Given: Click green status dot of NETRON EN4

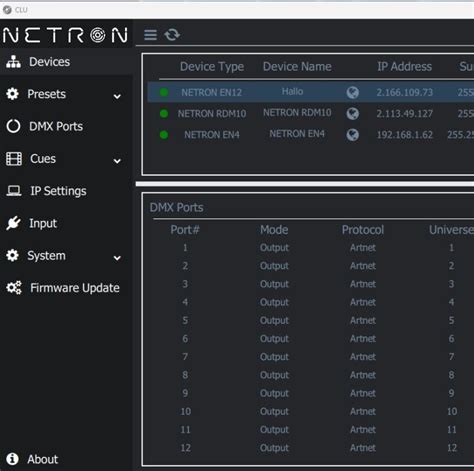Looking at the screenshot, I should click(164, 135).
